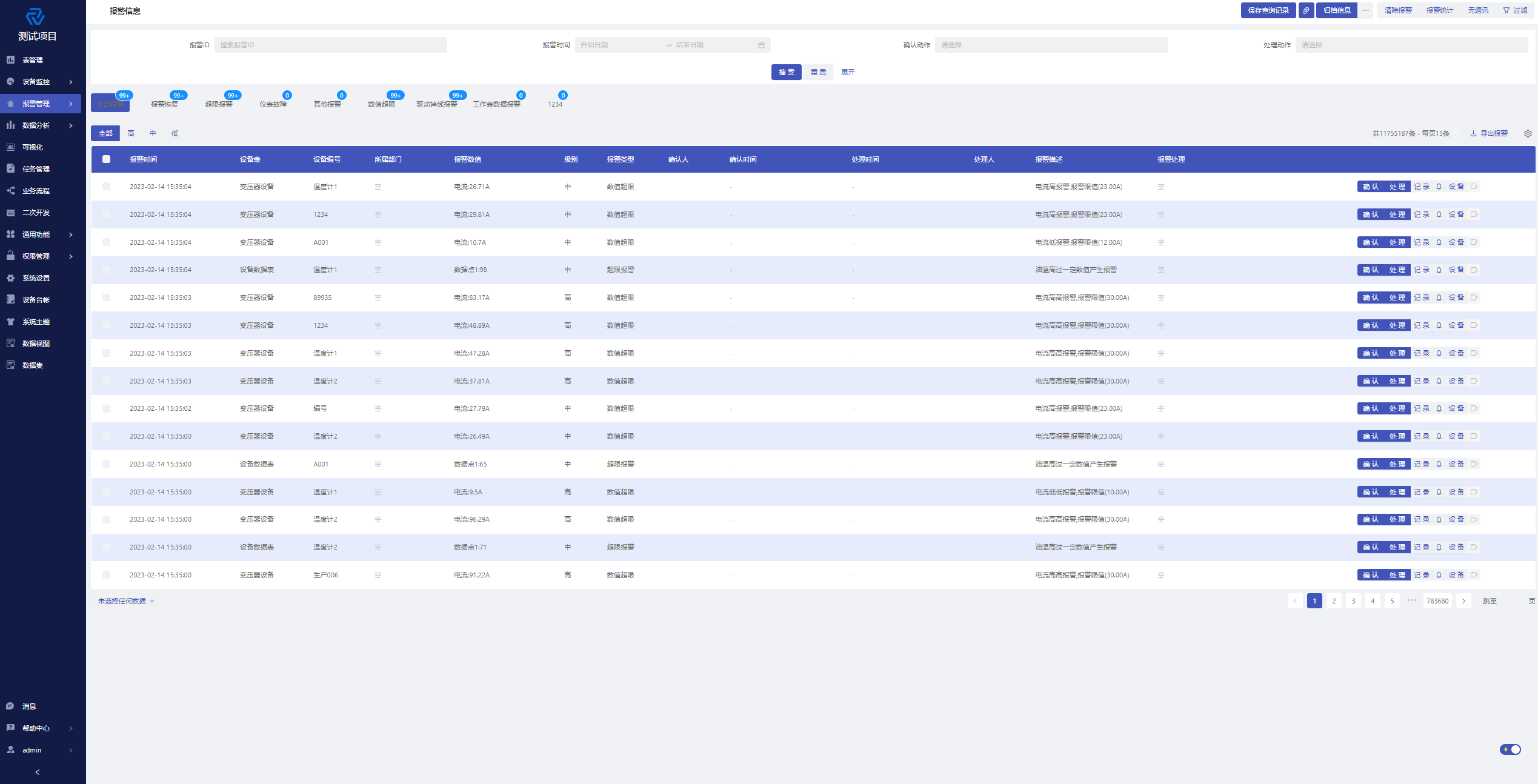Check the row with 数据点1:98
This screenshot has width=1538, height=784.
106,270
